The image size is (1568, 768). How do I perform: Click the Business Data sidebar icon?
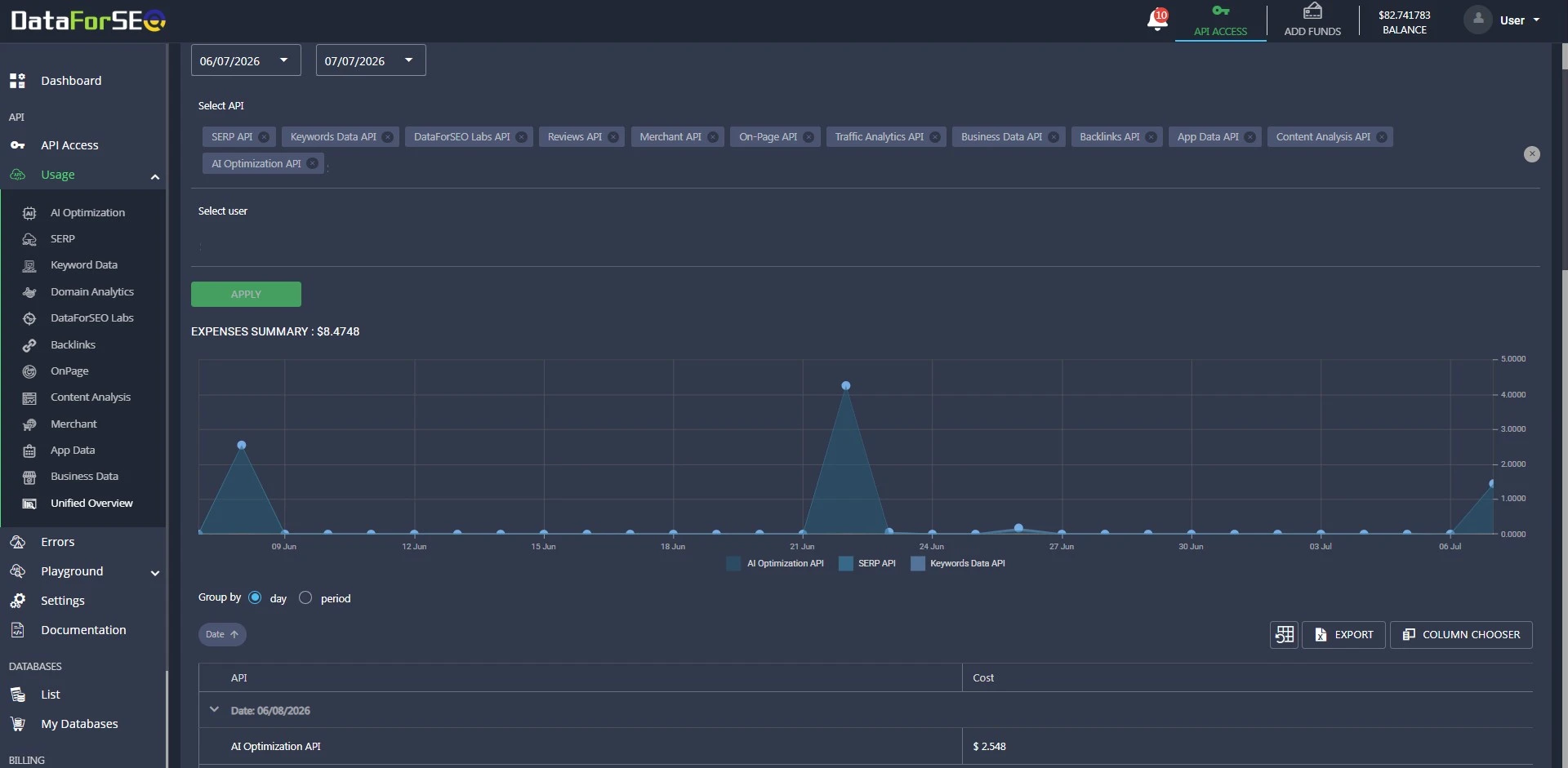29,477
